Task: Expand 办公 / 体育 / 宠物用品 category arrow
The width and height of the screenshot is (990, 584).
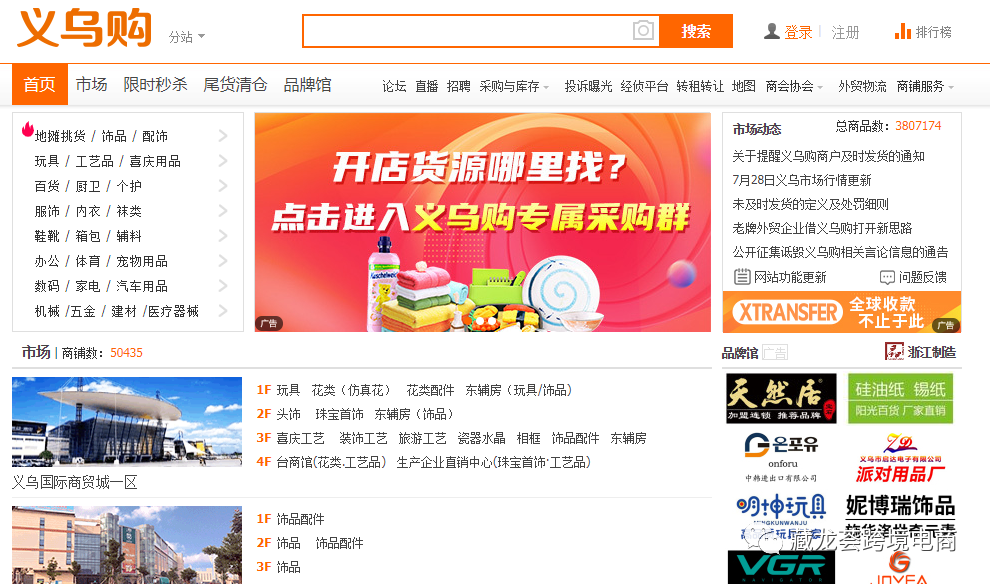Action: (223, 260)
